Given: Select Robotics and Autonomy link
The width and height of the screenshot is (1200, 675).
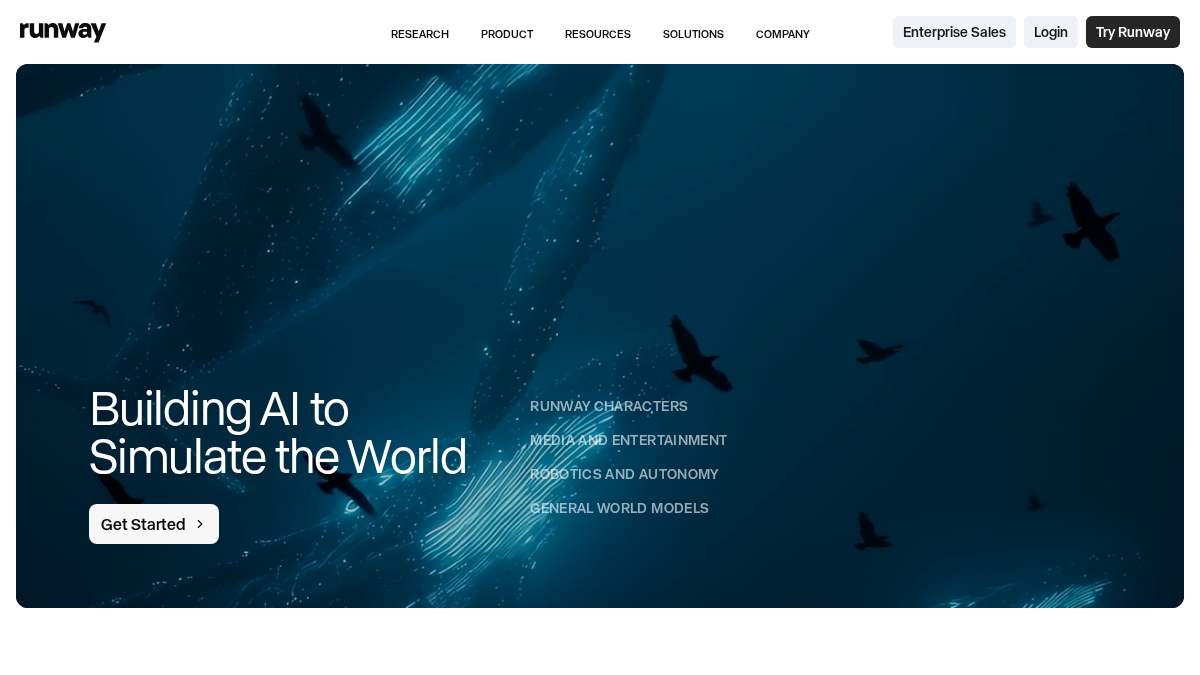Looking at the screenshot, I should (624, 474).
